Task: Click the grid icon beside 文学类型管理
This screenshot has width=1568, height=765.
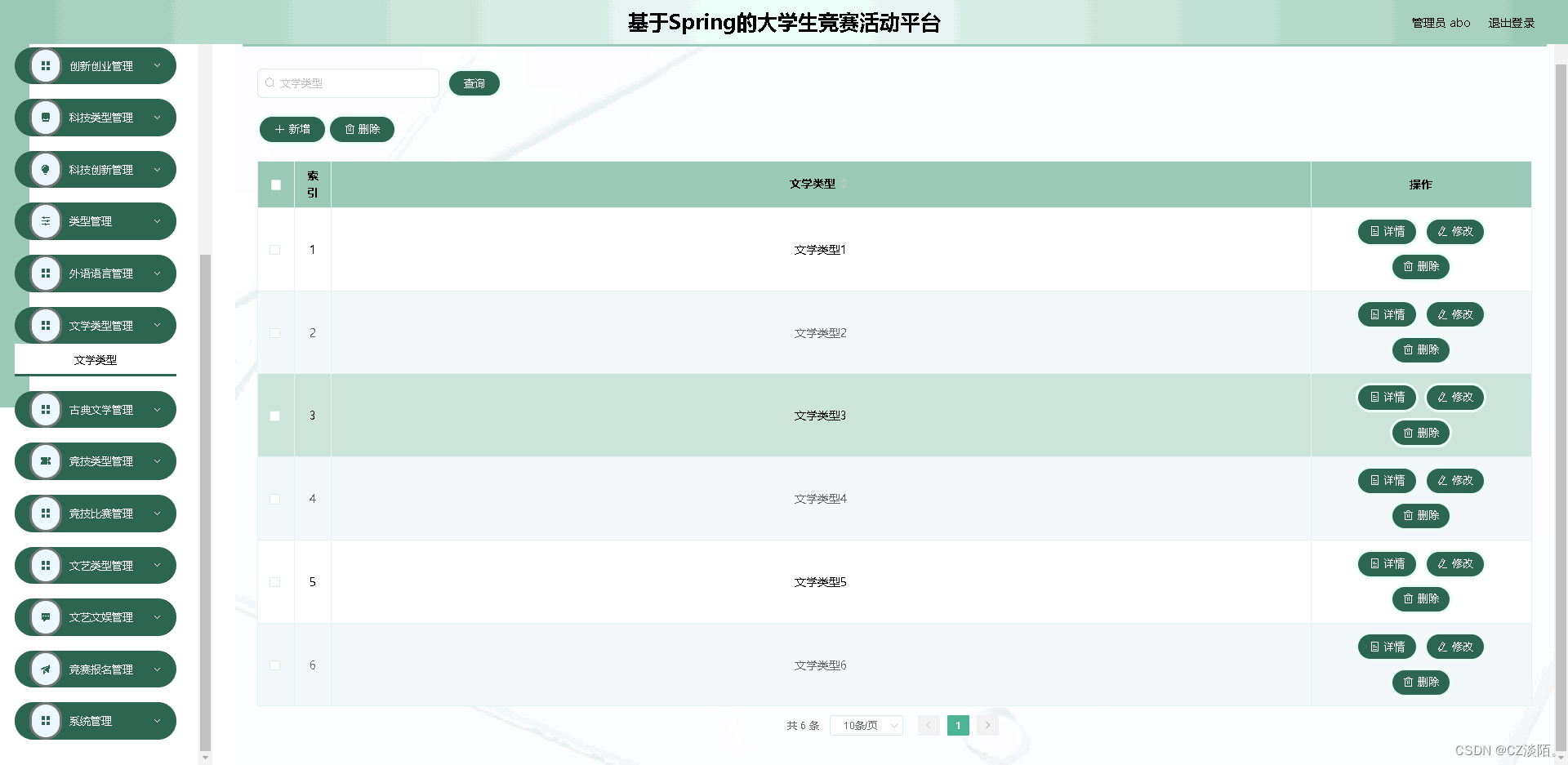Action: pyautogui.click(x=46, y=326)
